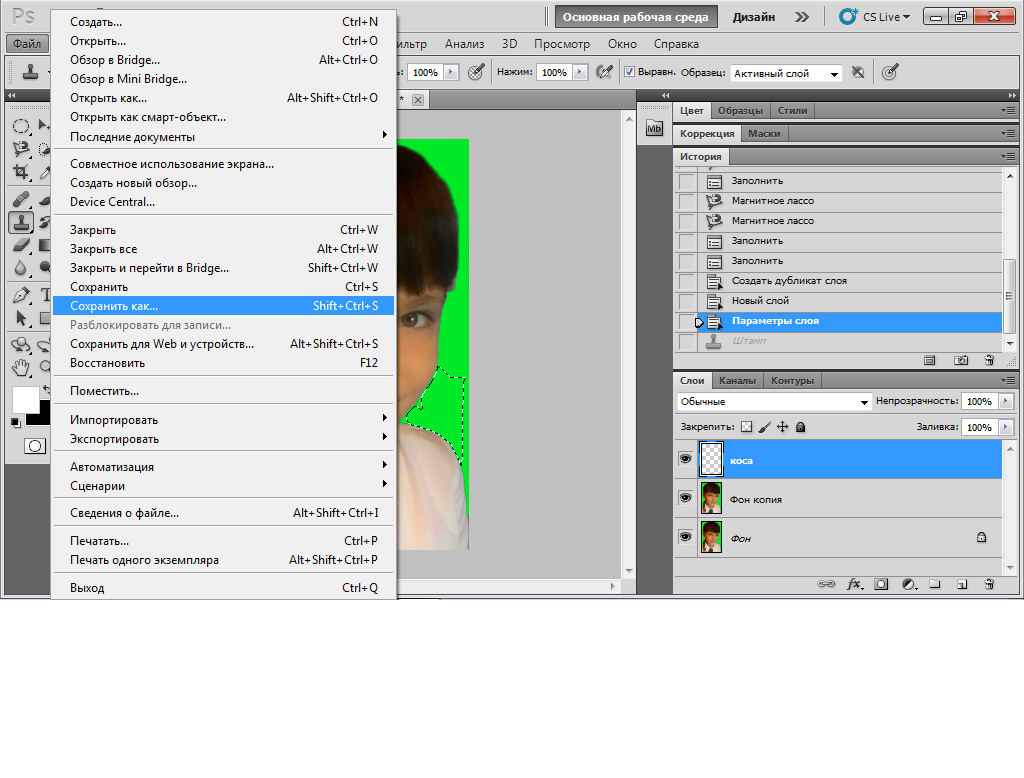Select the Clone Stamp tool in toolbox
Viewport: 1024px width, 778px height.
coord(21,222)
